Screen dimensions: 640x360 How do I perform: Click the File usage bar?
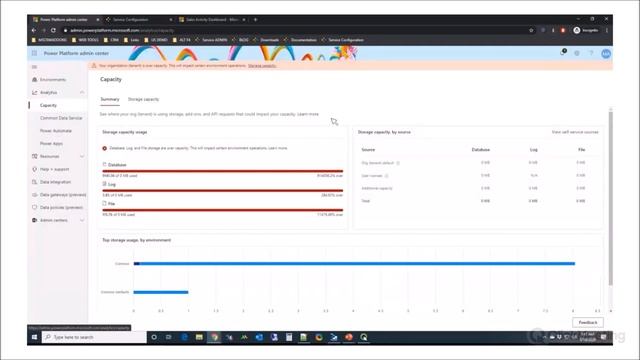(222, 210)
